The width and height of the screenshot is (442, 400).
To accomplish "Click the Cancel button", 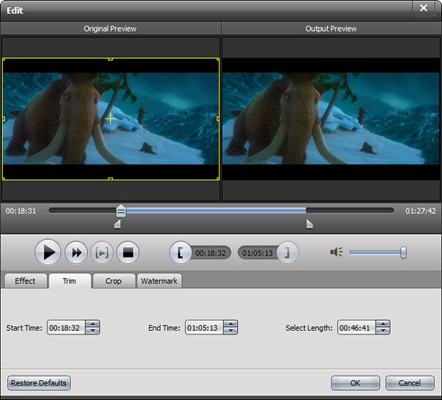I will click(410, 383).
